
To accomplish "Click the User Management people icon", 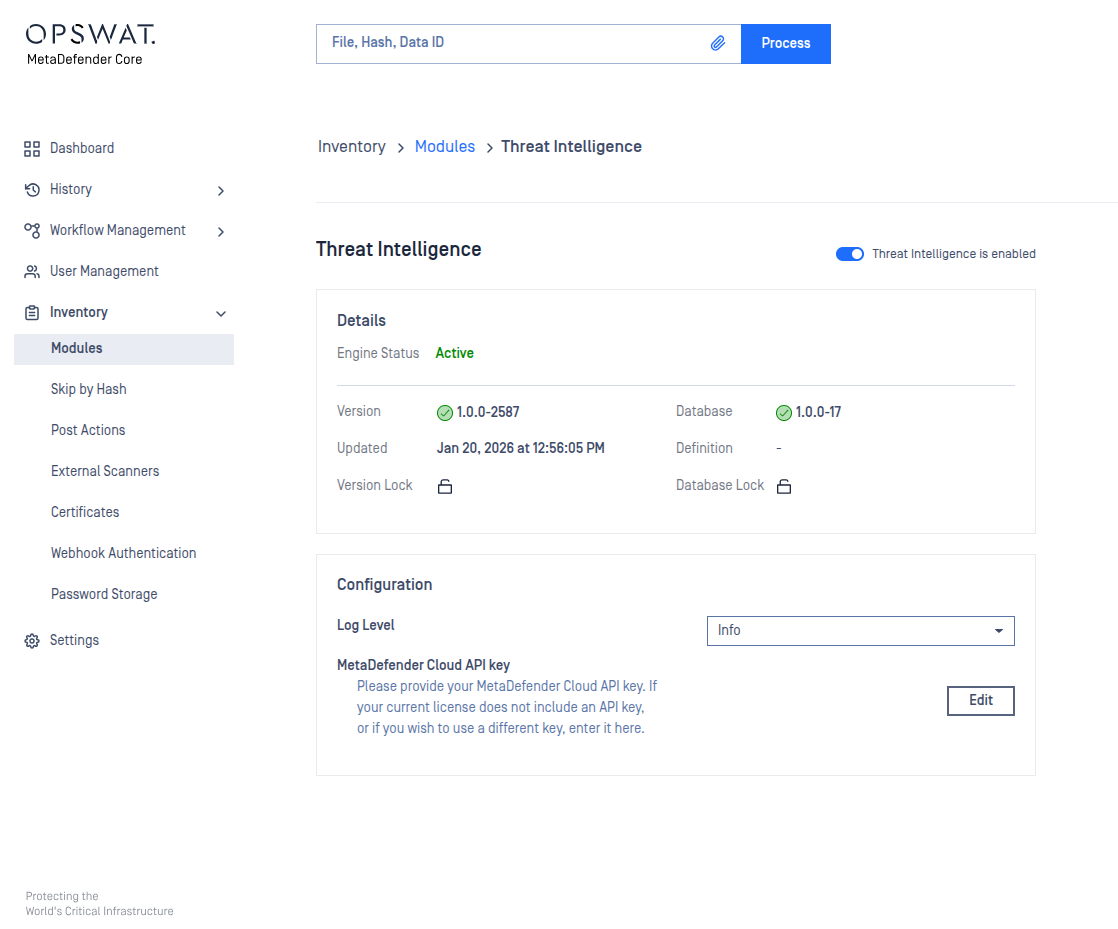I will (x=32, y=271).
